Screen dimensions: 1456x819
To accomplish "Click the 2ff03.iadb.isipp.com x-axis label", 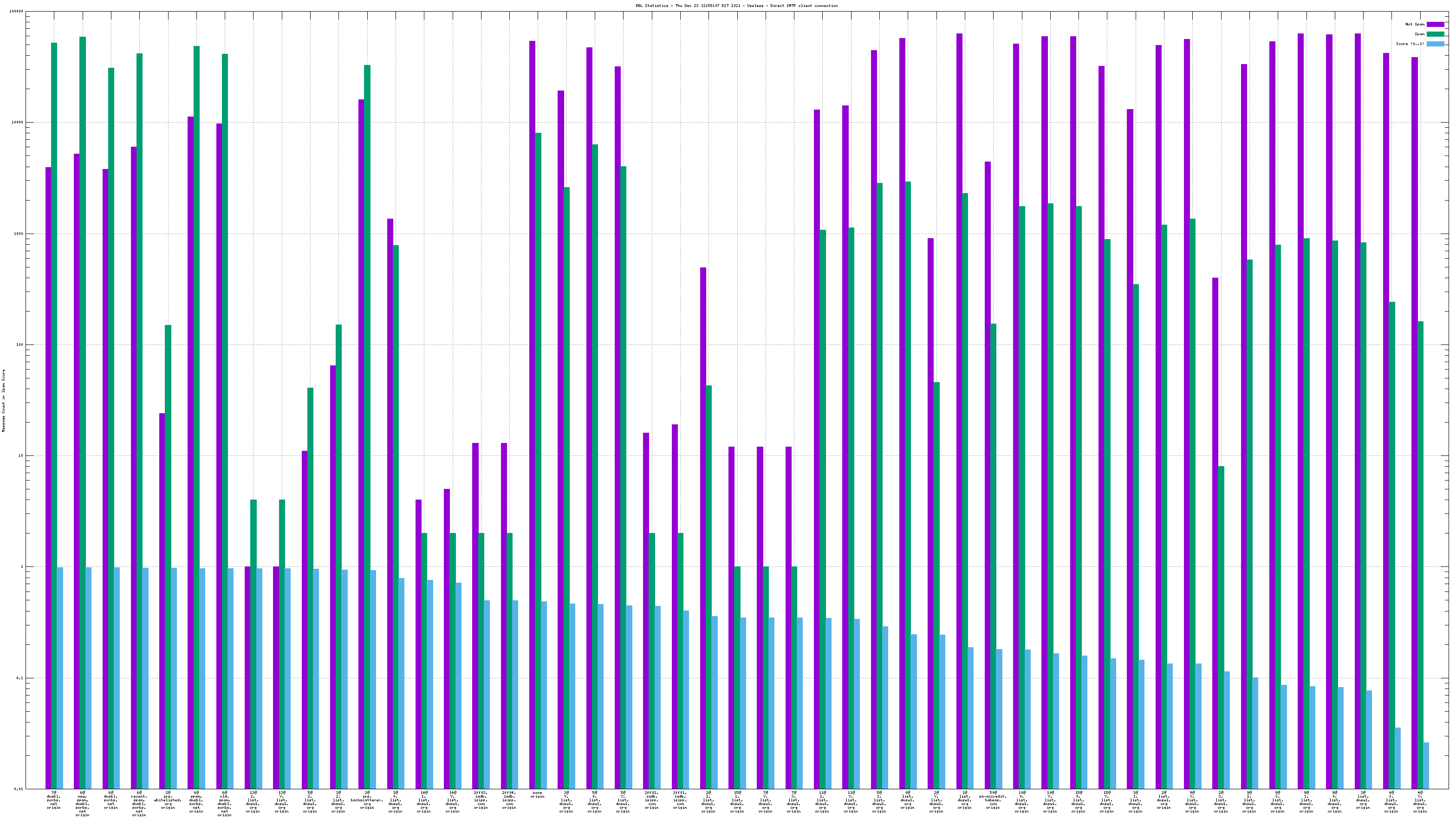I will tap(481, 800).
